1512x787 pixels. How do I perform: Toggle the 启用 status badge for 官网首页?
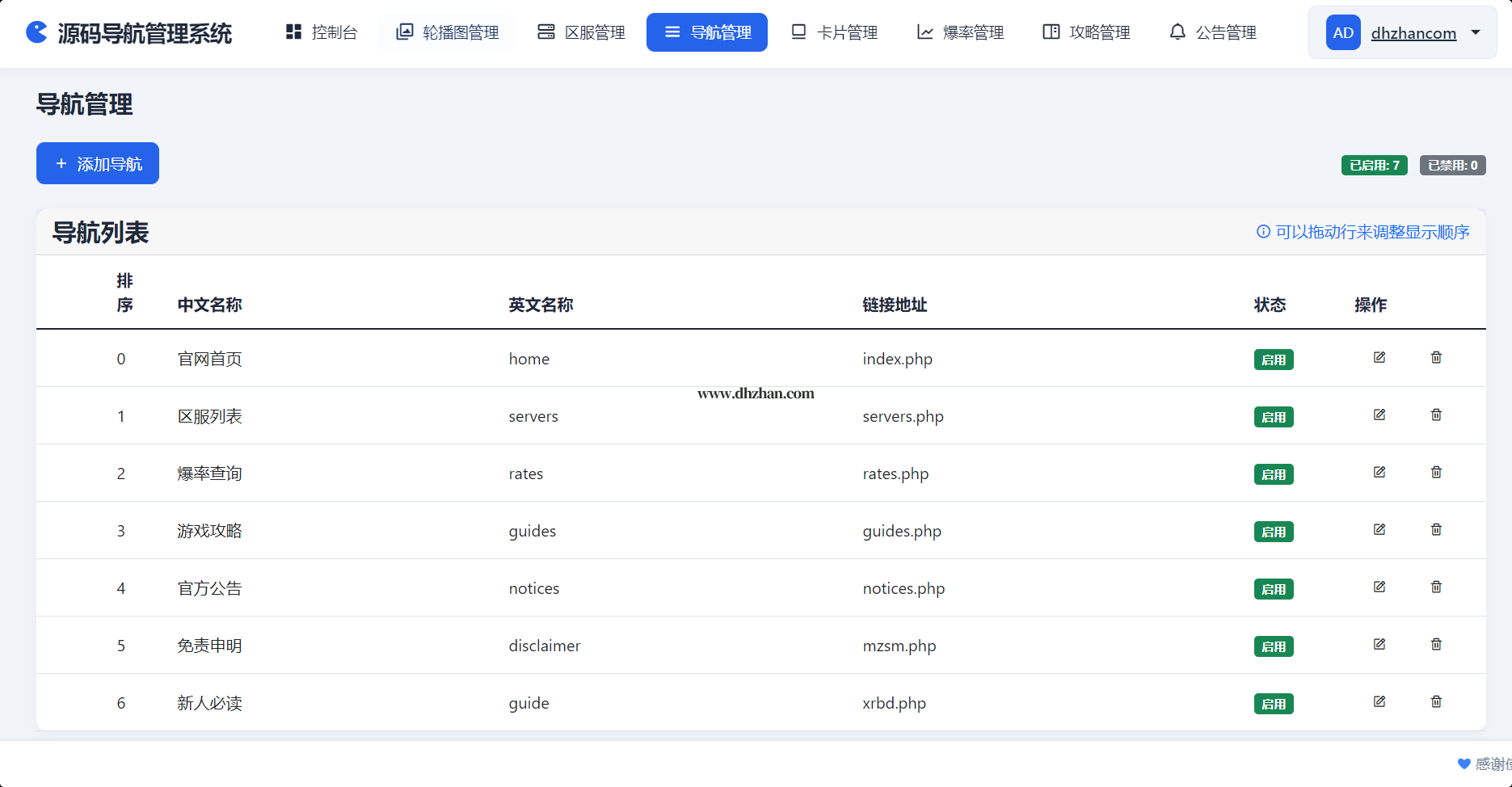[1273, 360]
